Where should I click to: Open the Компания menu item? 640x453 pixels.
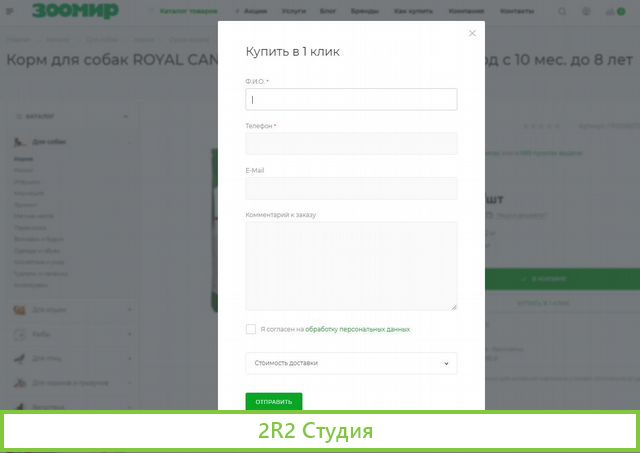tap(466, 11)
